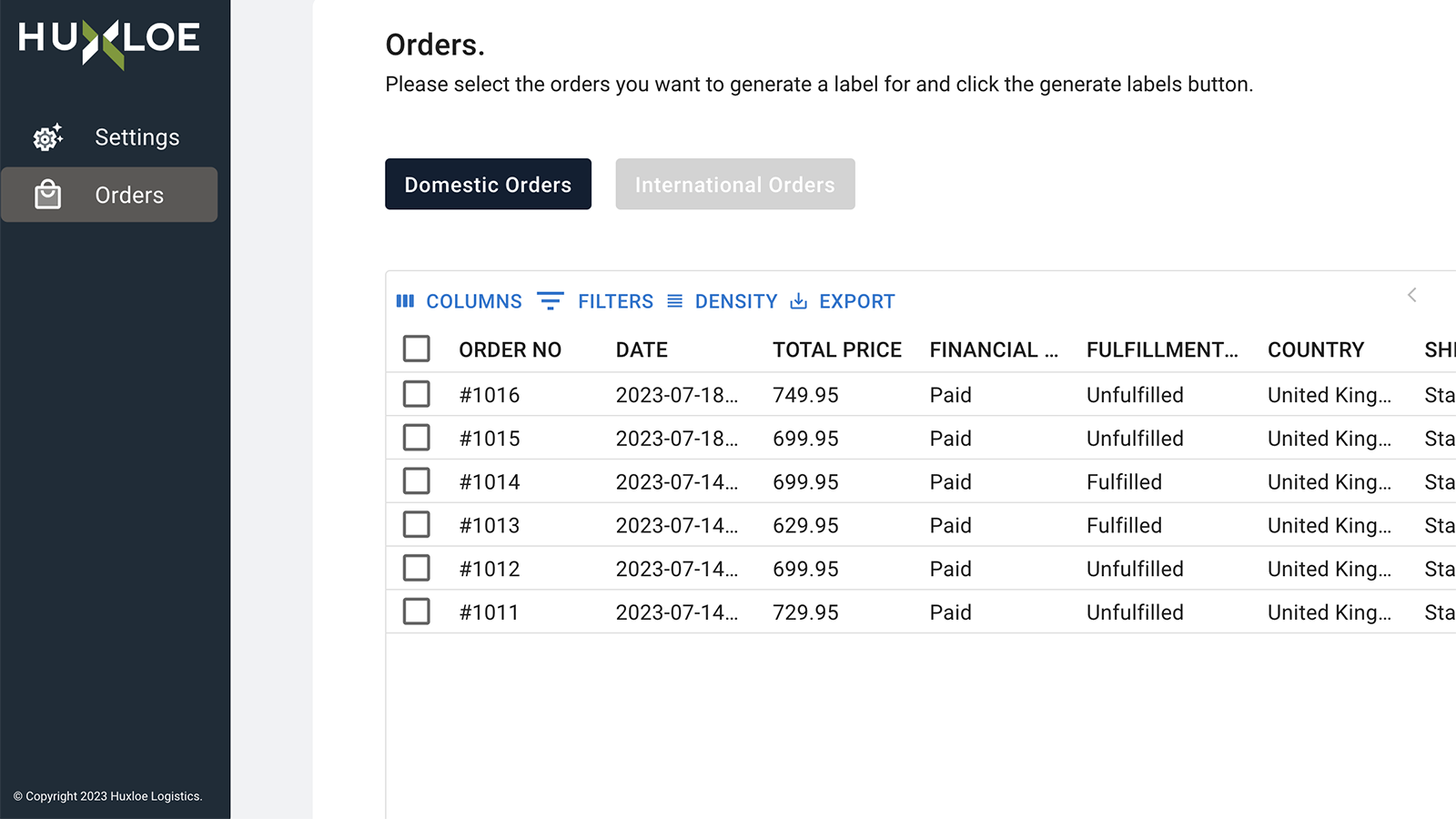Image resolution: width=1456 pixels, height=819 pixels.
Task: Click the Columns icon in the table toolbar
Action: click(x=406, y=301)
